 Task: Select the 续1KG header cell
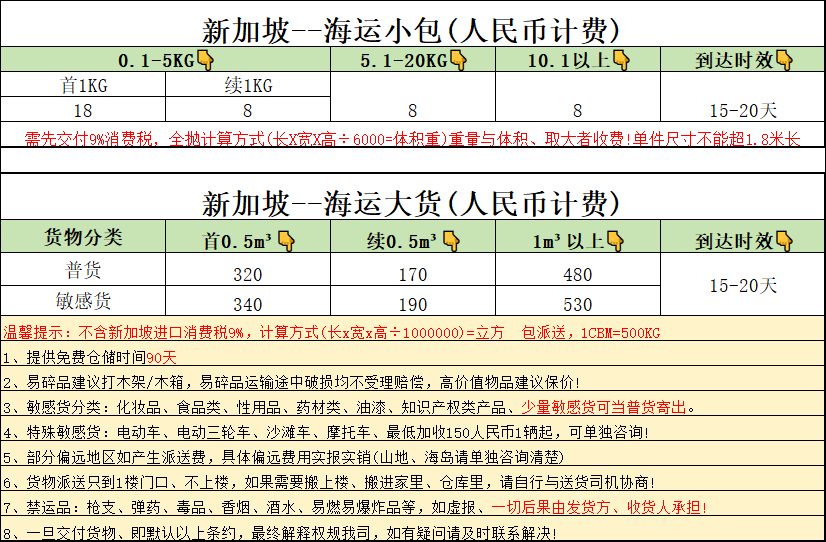248,85
